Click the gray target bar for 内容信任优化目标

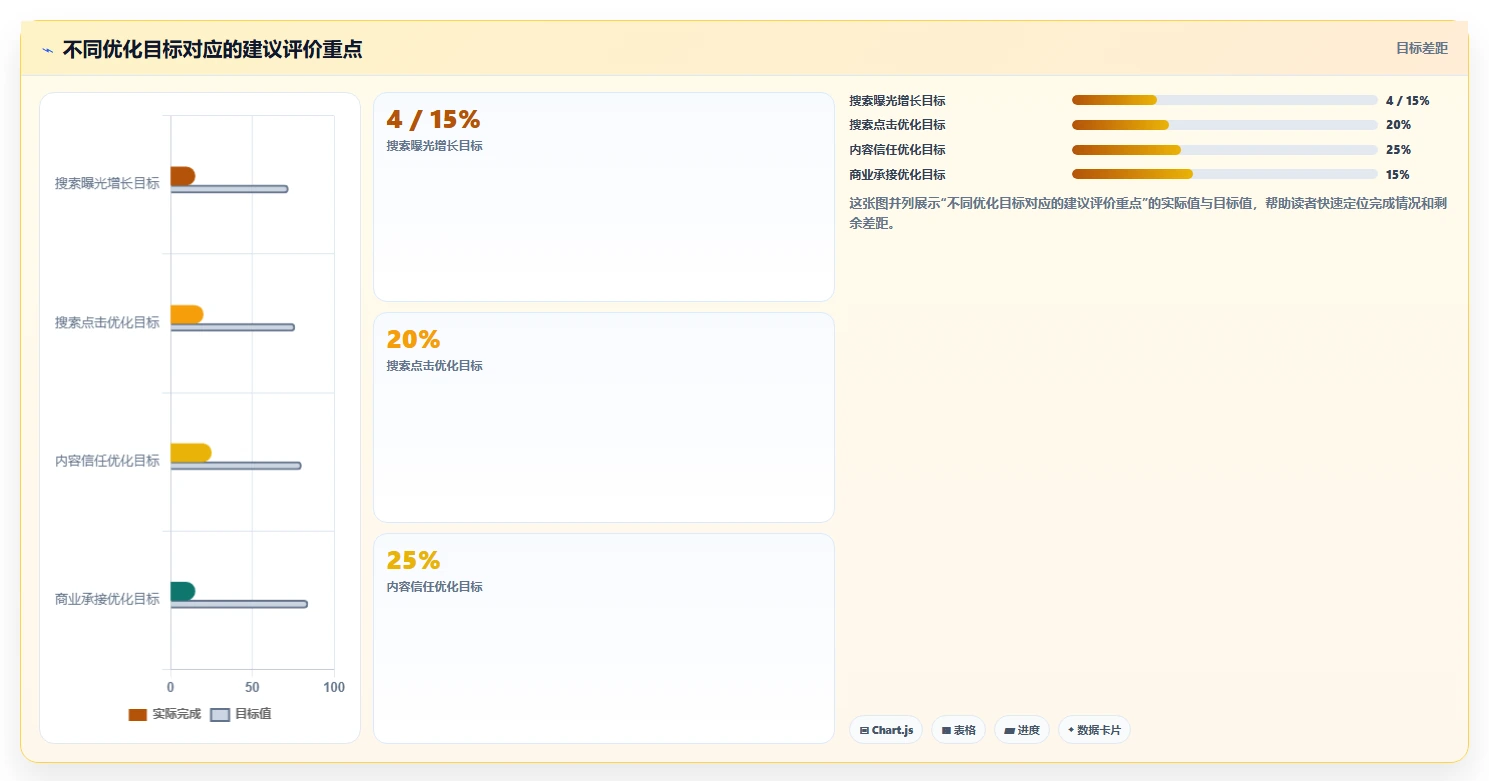236,465
